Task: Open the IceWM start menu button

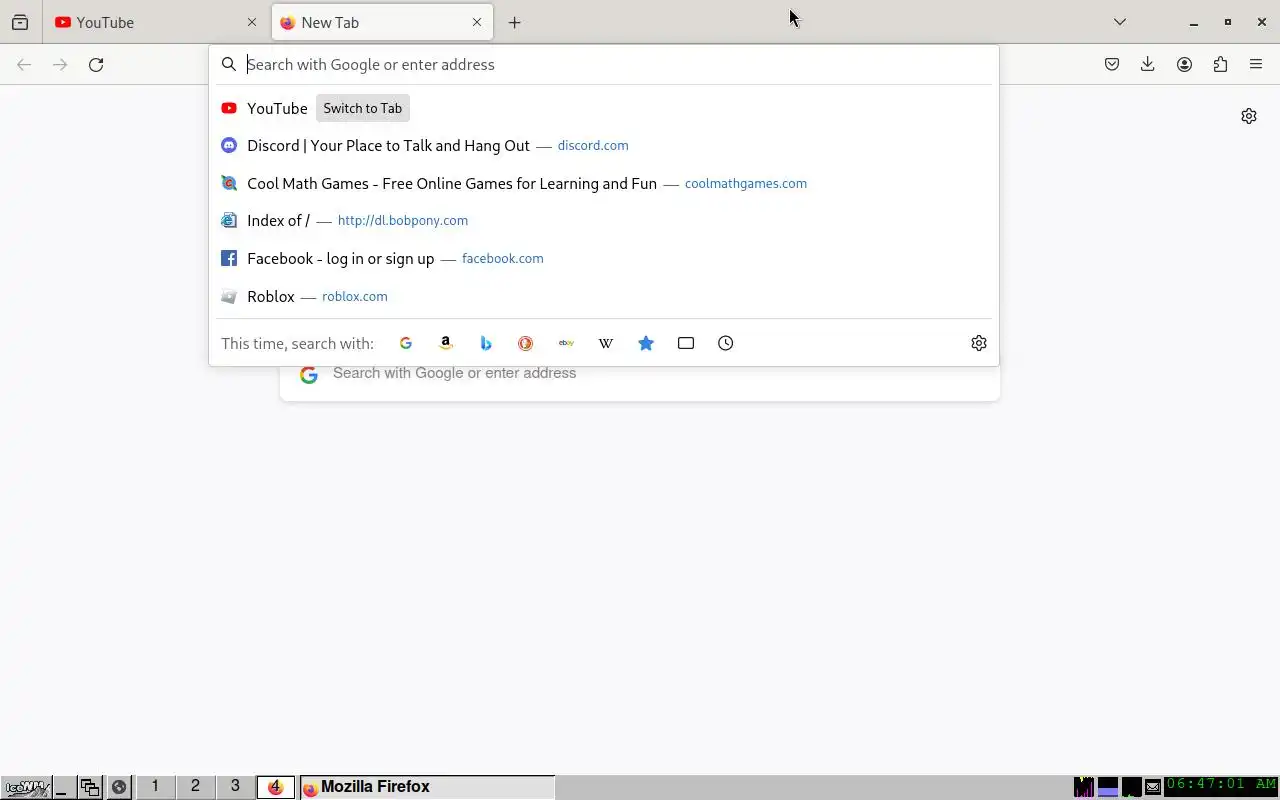Action: point(26,787)
